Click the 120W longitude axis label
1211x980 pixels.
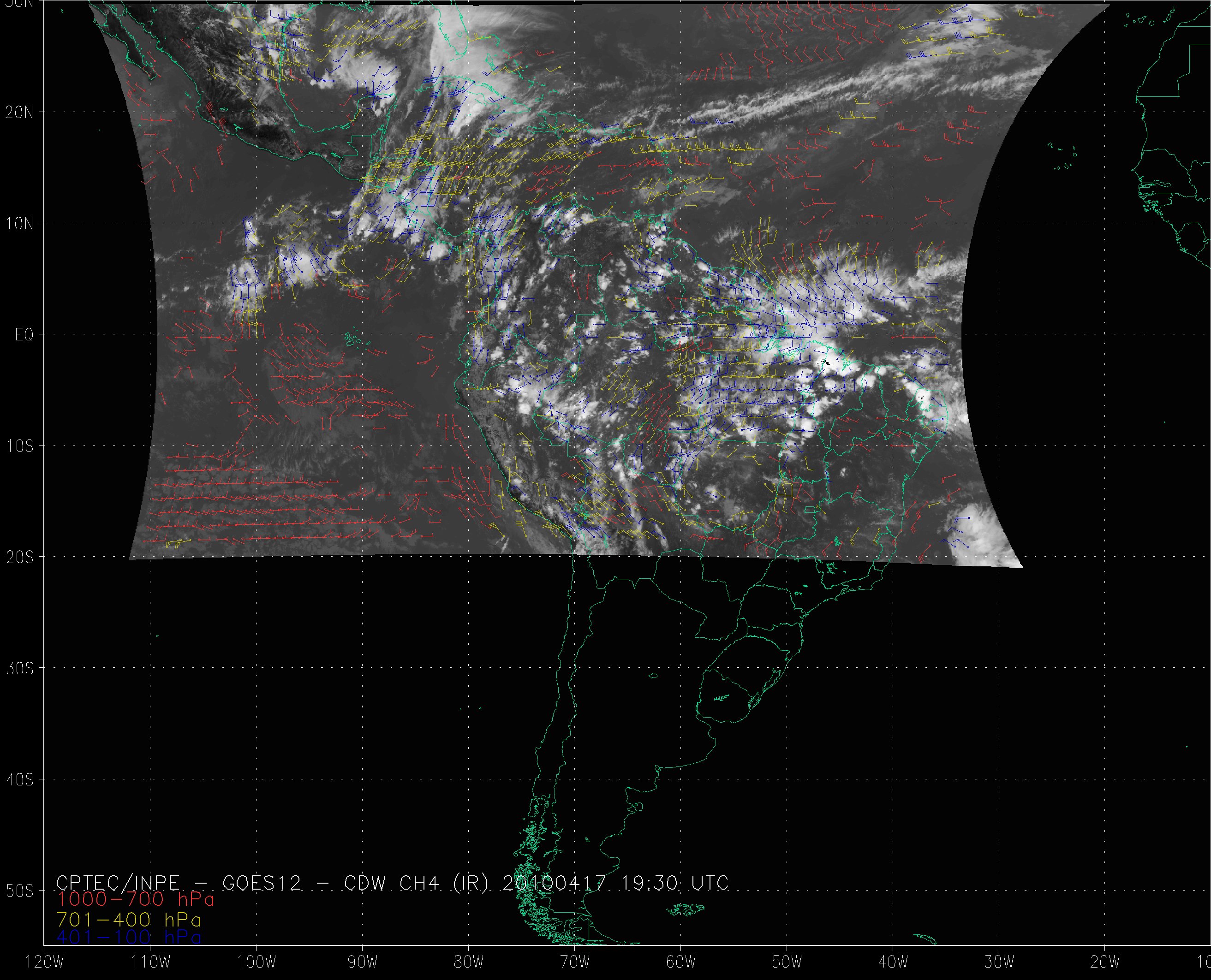[x=45, y=962]
